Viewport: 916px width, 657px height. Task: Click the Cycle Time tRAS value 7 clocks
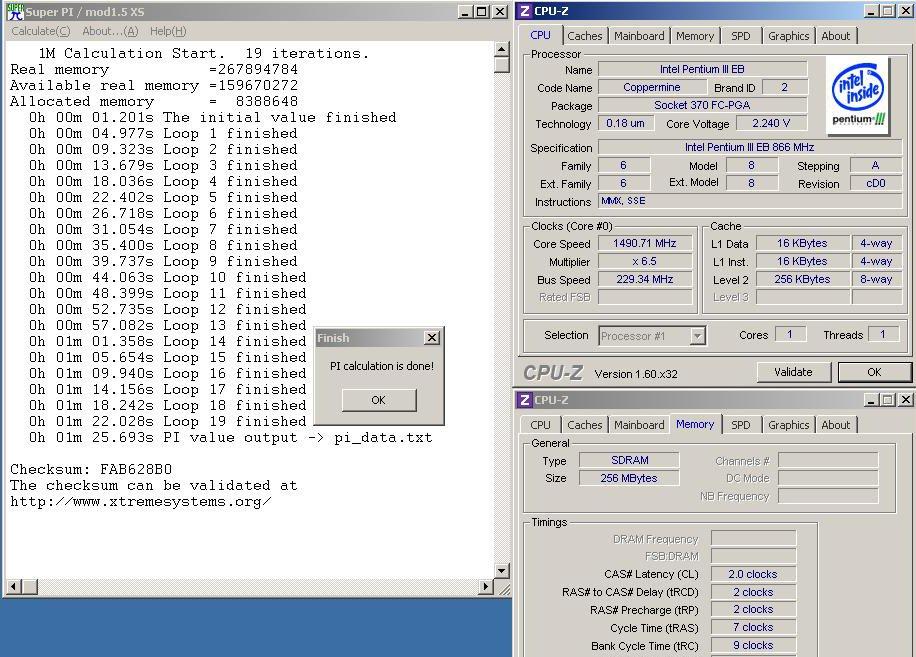(x=753, y=628)
